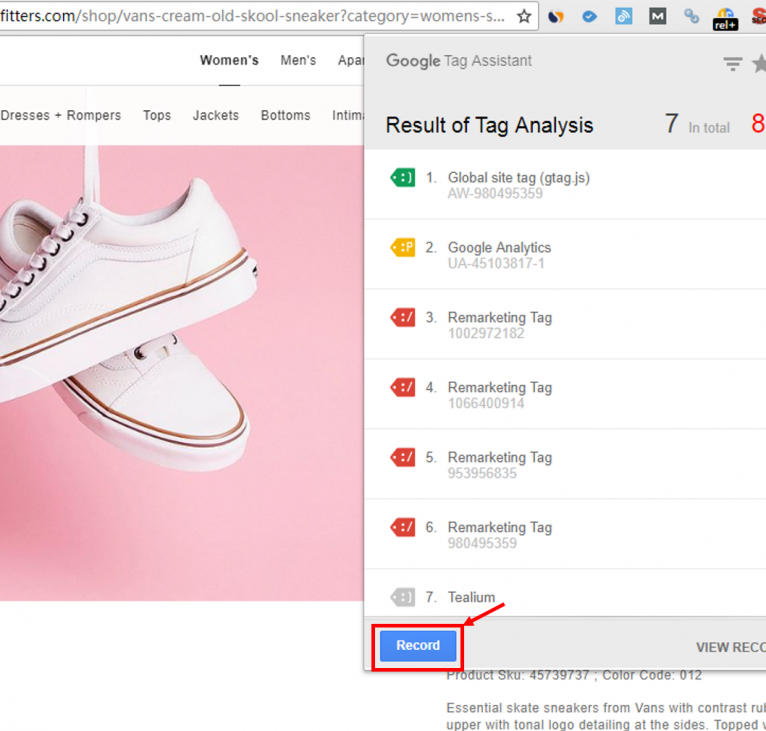
Task: Open the View Recordings link
Action: click(x=730, y=647)
